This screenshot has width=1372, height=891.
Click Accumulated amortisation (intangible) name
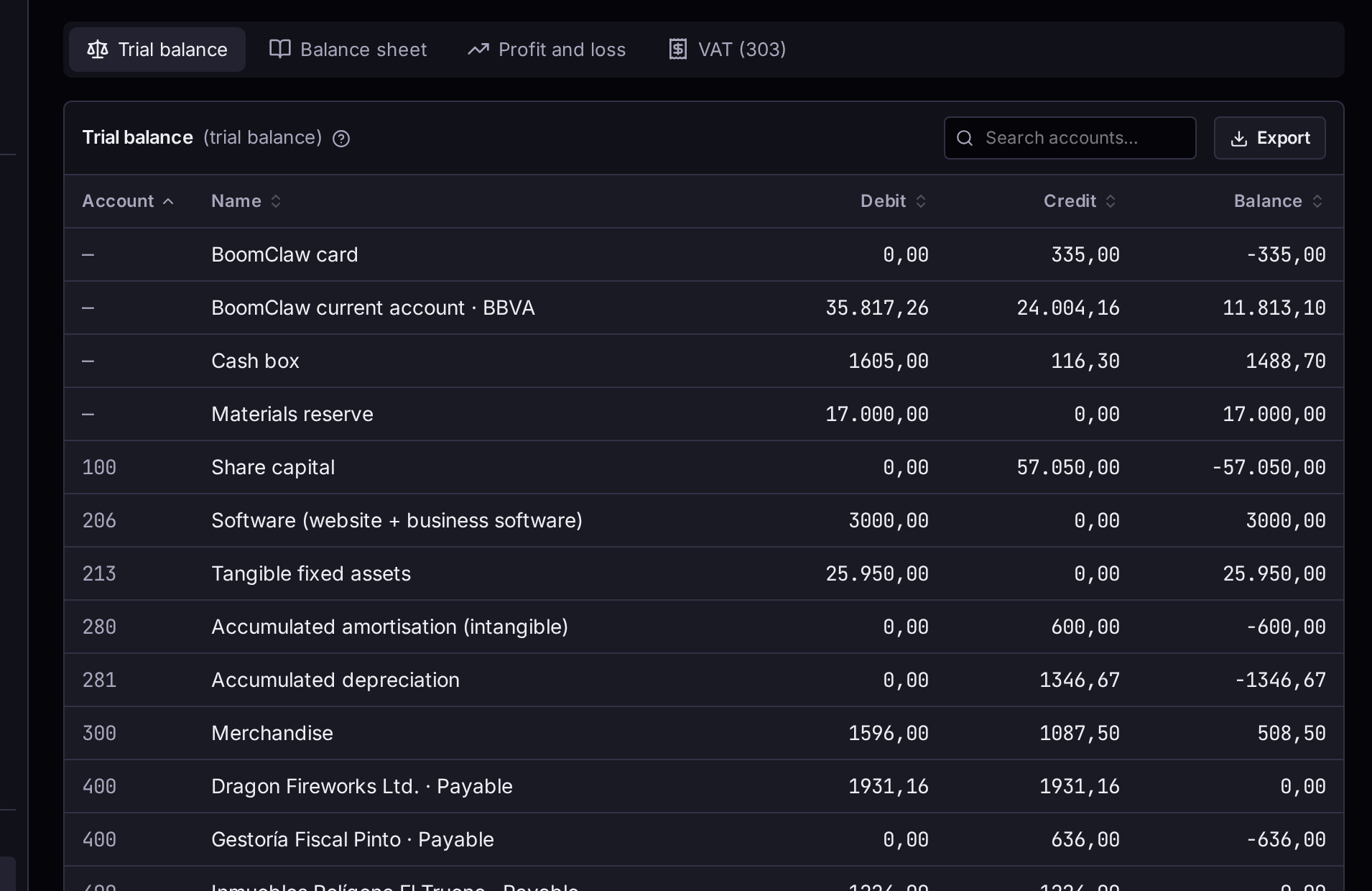pyautogui.click(x=389, y=627)
